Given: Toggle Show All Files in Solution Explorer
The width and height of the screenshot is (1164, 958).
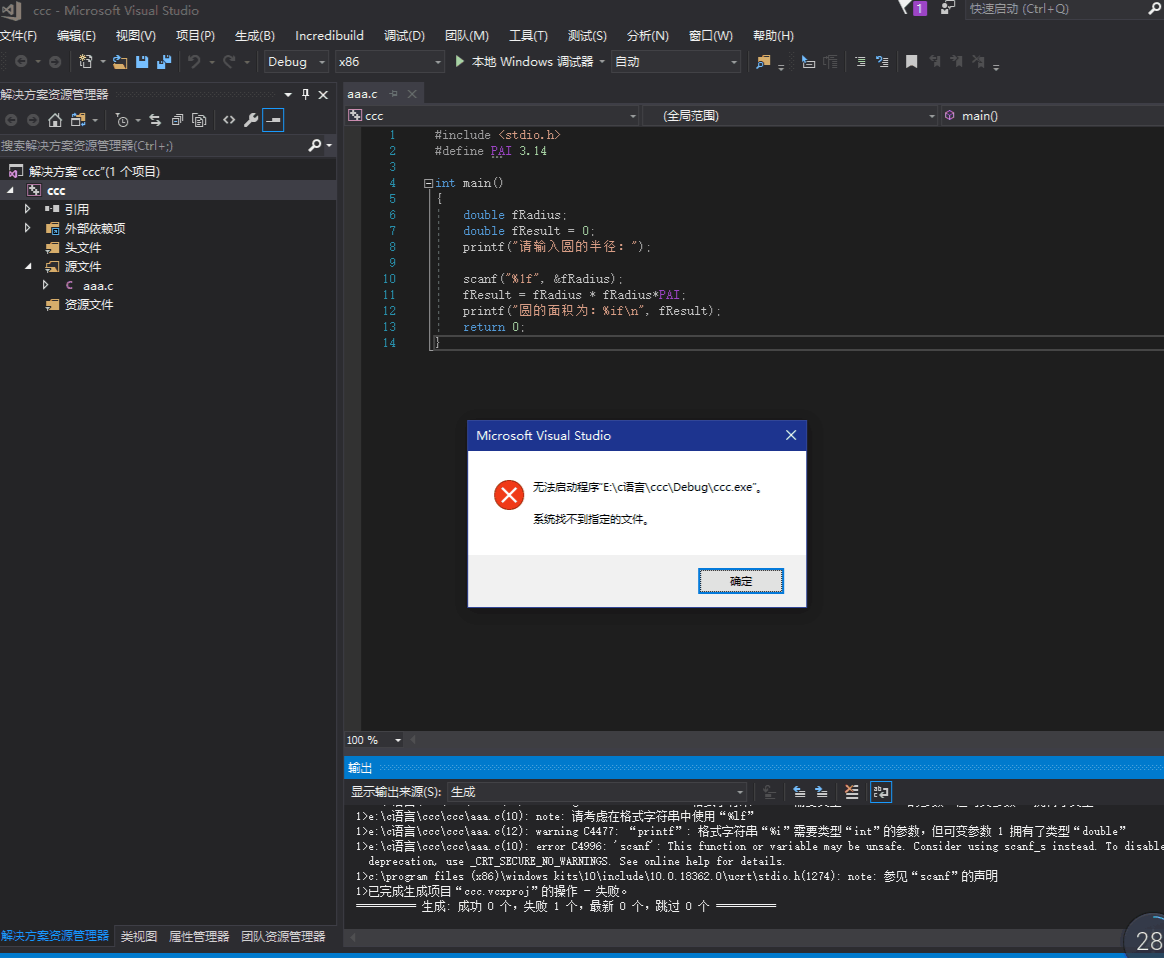Looking at the screenshot, I should click(x=199, y=119).
